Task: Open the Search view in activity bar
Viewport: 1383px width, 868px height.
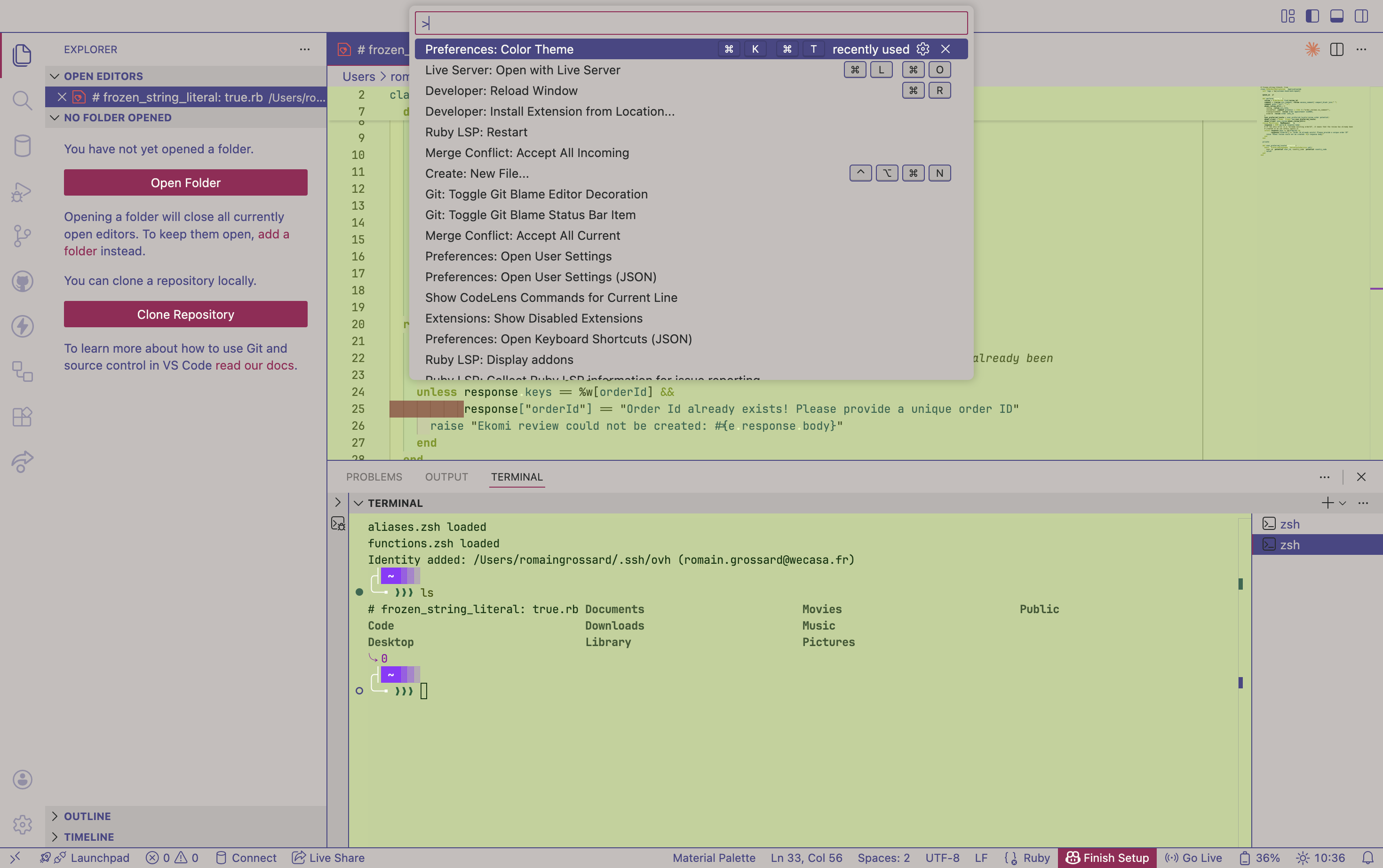Action: (22, 100)
